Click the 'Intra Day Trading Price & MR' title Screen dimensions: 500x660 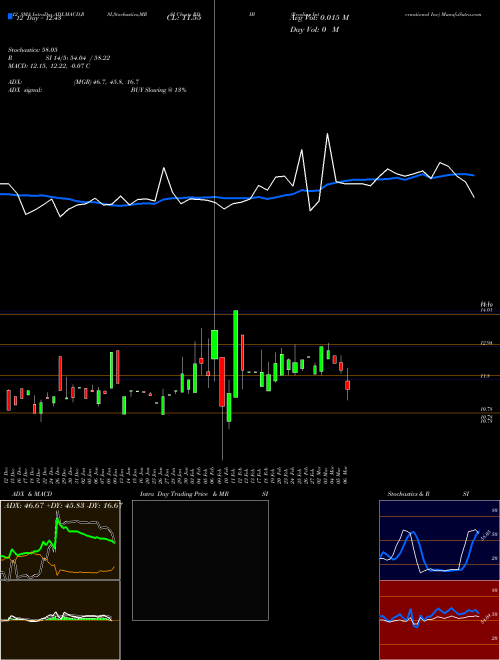click(x=184, y=494)
